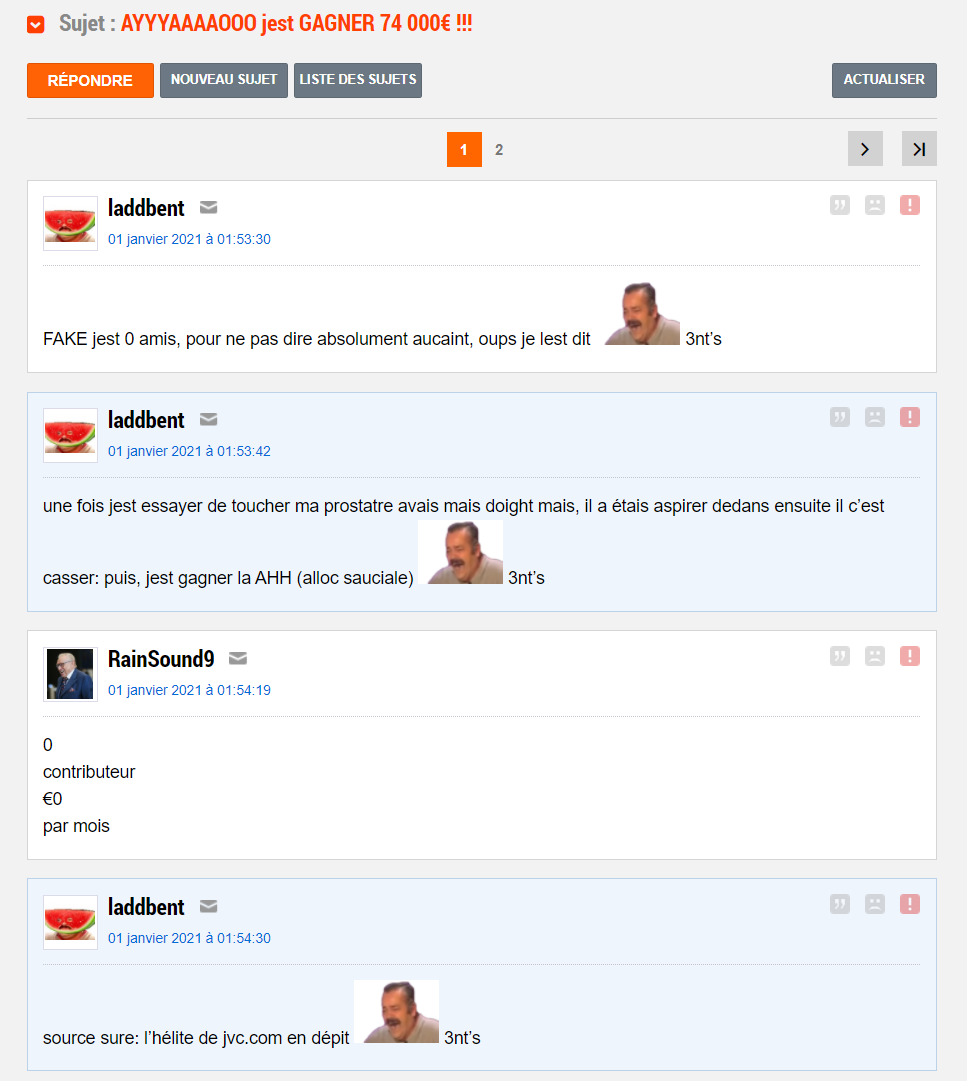Screen dimensions: 967x1081
Task: Click envelope icon next to first laddbent
Action: [x=208, y=207]
